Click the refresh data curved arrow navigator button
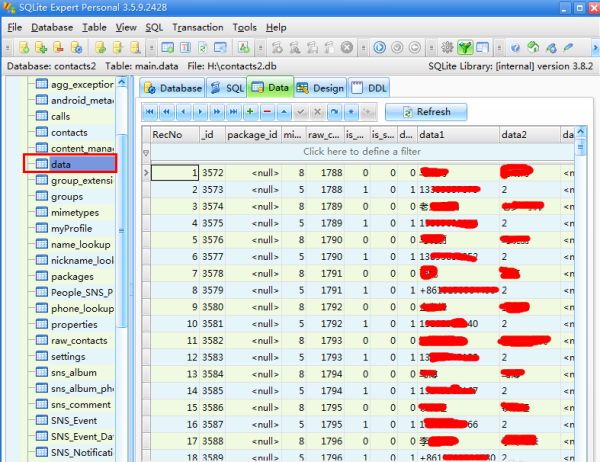The image size is (600, 462). point(334,112)
